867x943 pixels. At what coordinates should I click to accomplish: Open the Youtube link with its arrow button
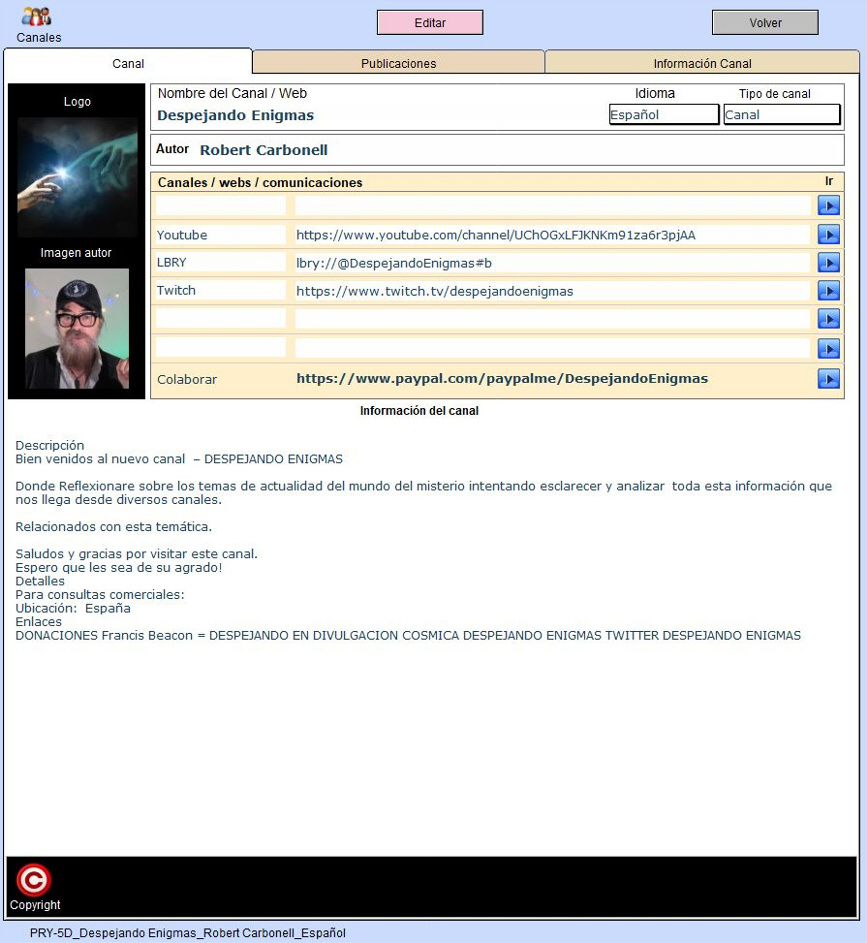[x=828, y=235]
